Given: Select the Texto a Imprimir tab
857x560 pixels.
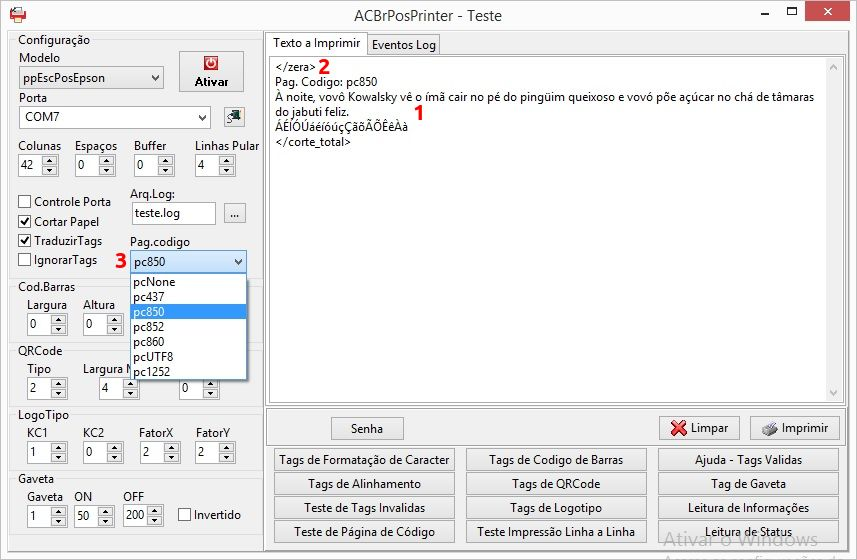Looking at the screenshot, I should pyautogui.click(x=316, y=43).
